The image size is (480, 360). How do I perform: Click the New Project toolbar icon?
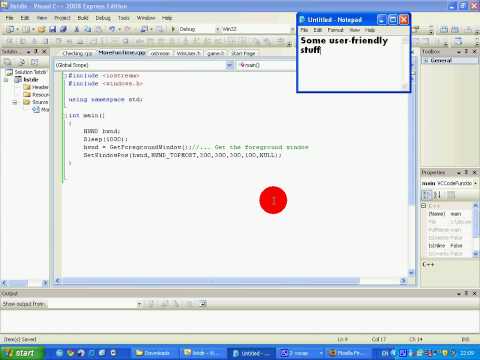pyautogui.click(x=10, y=29)
